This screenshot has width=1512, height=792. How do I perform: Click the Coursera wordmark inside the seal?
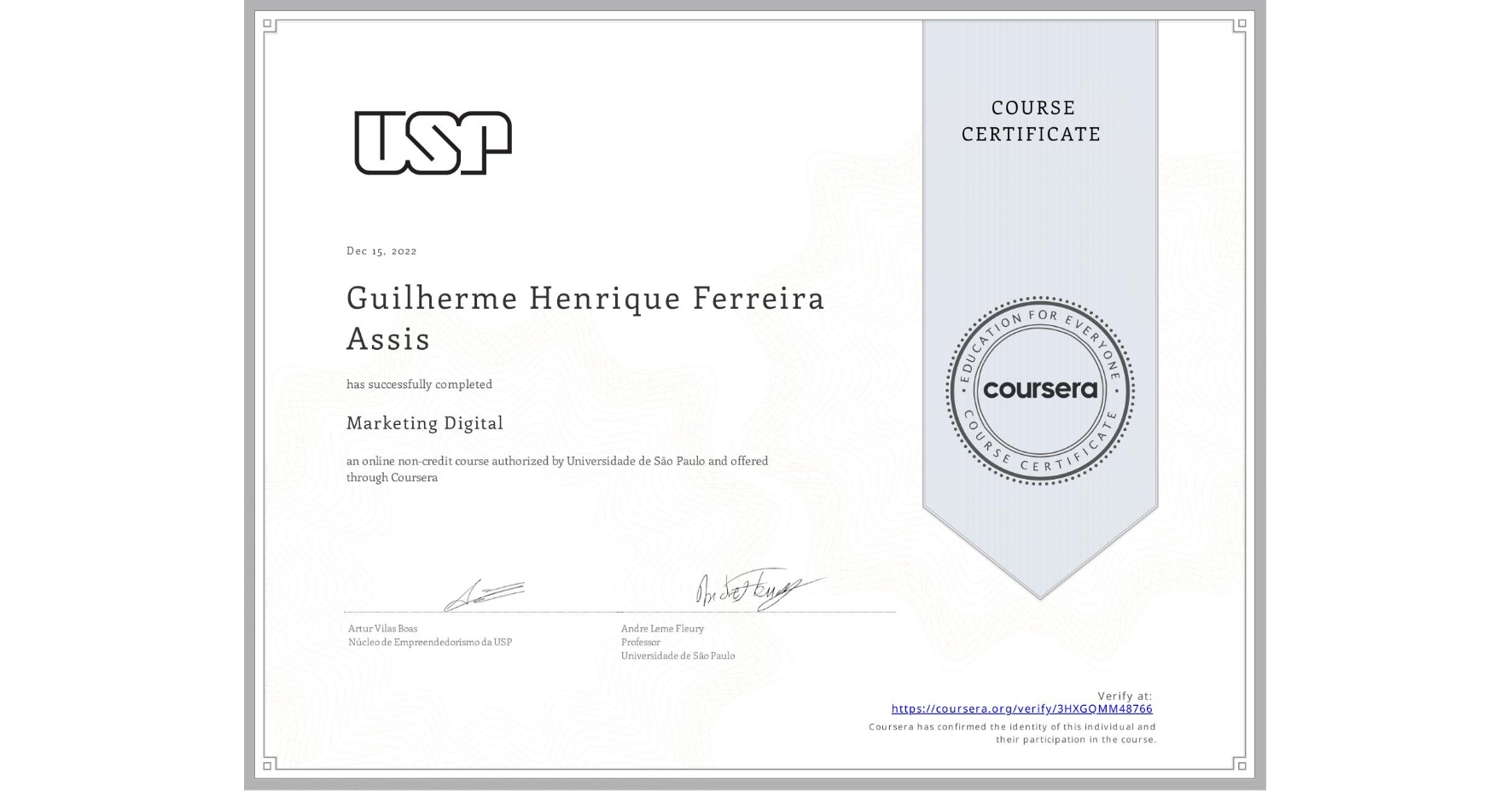(1040, 391)
